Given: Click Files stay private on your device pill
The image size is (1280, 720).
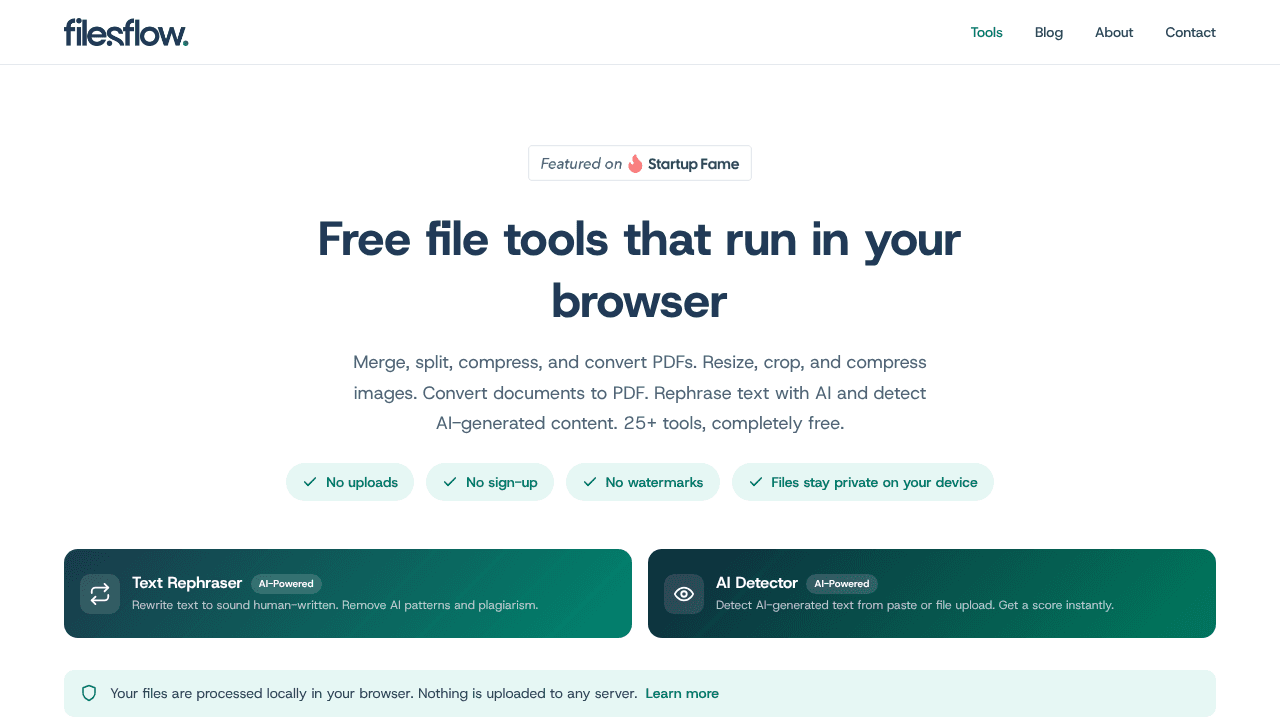Looking at the screenshot, I should 863,482.
